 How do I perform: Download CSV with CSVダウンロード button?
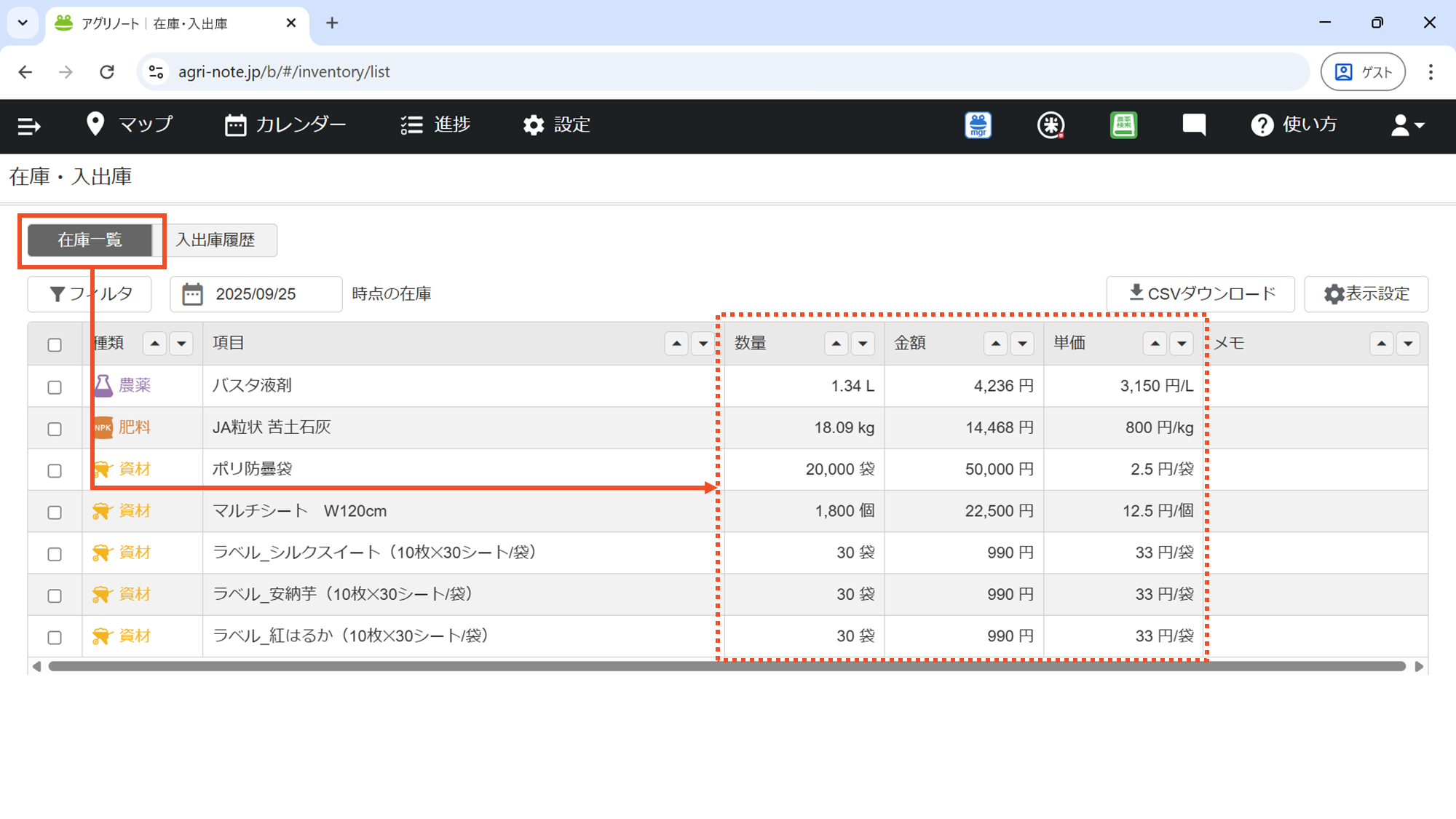[x=1200, y=293]
